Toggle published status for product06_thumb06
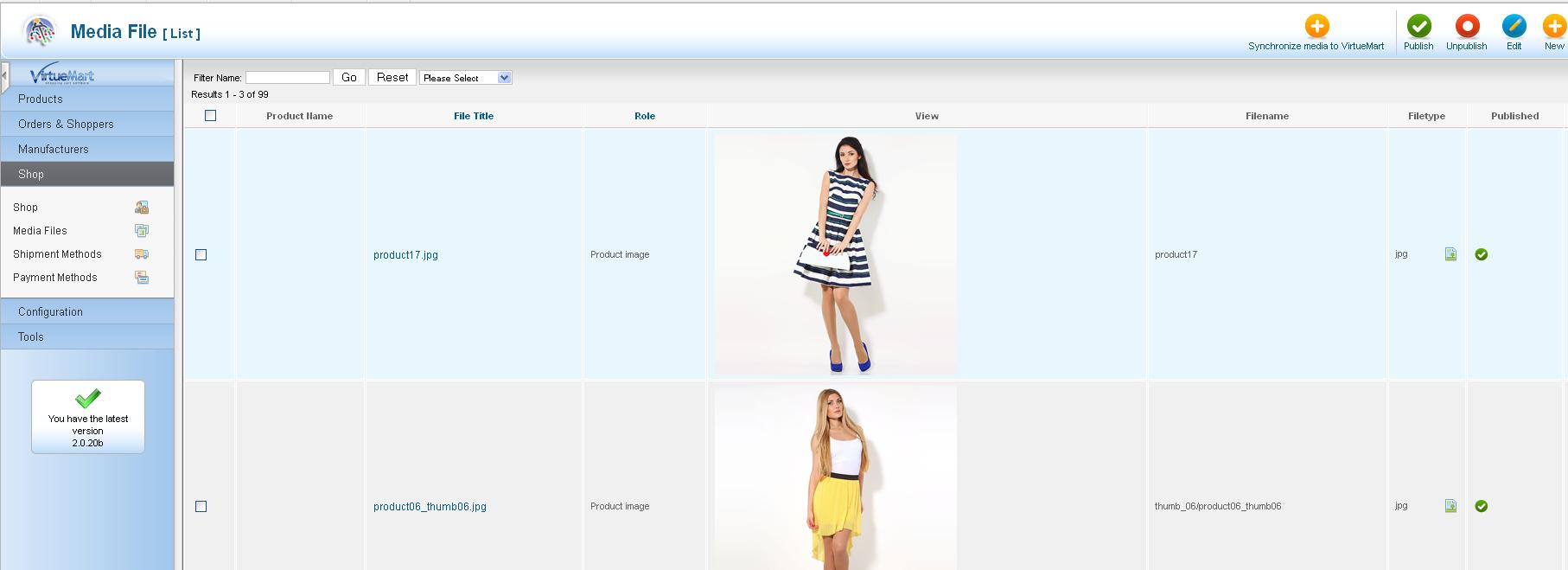Image resolution: width=1568 pixels, height=570 pixels. coord(1482,506)
